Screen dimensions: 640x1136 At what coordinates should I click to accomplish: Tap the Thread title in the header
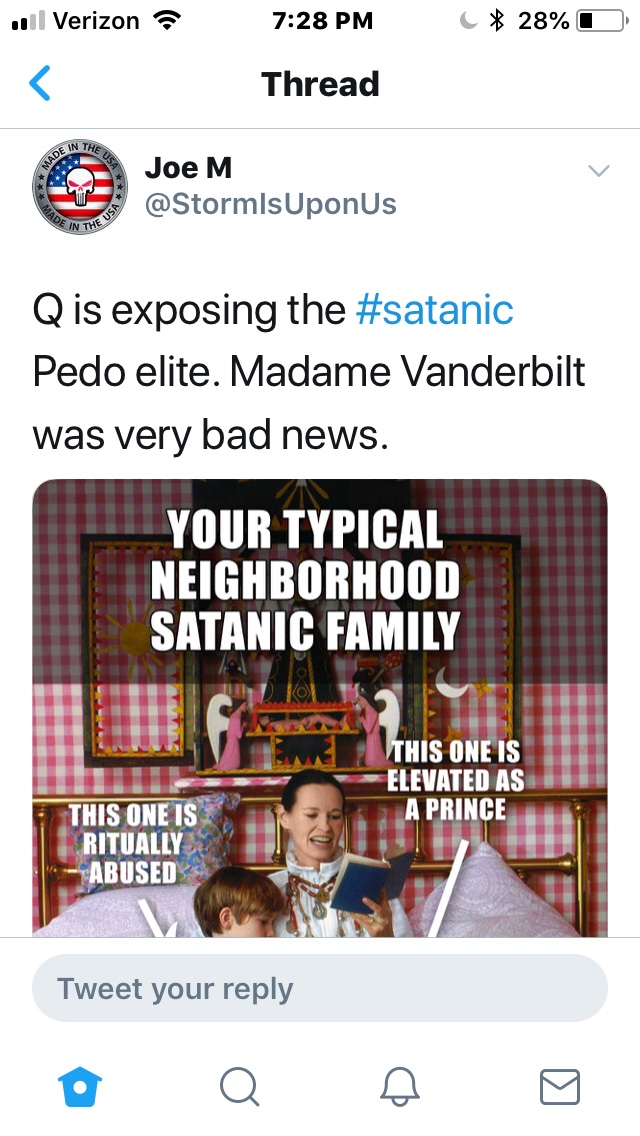pyautogui.click(x=320, y=84)
